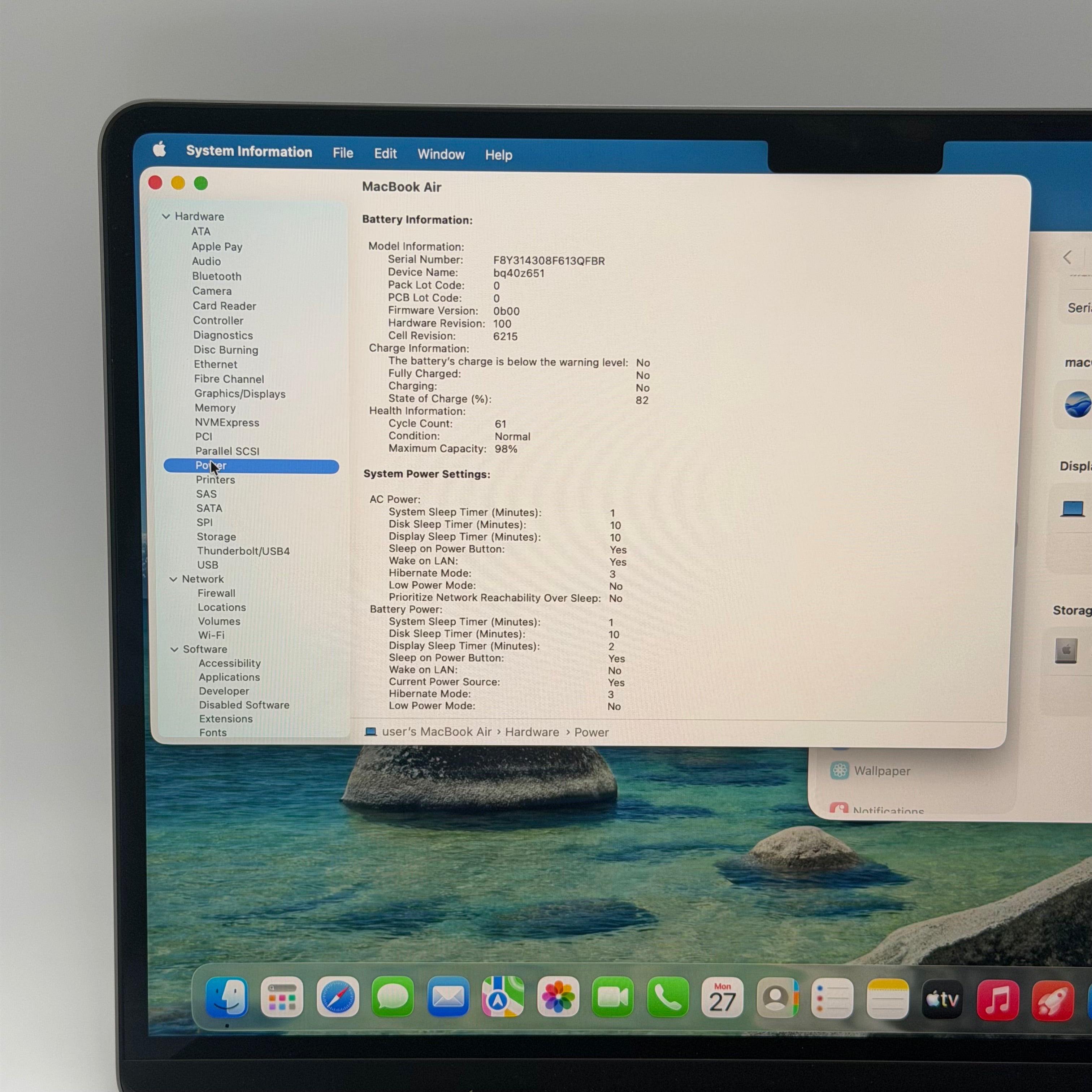This screenshot has height=1092, width=1092.
Task: Click the battery serial number F8Y314308F613QFBR
Action: pyautogui.click(x=549, y=261)
